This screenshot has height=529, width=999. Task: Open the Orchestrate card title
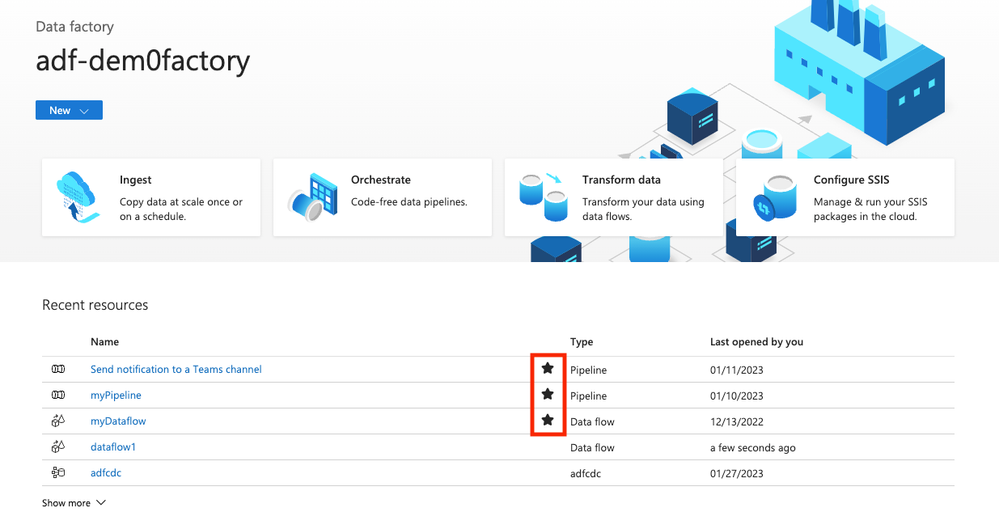coord(381,180)
